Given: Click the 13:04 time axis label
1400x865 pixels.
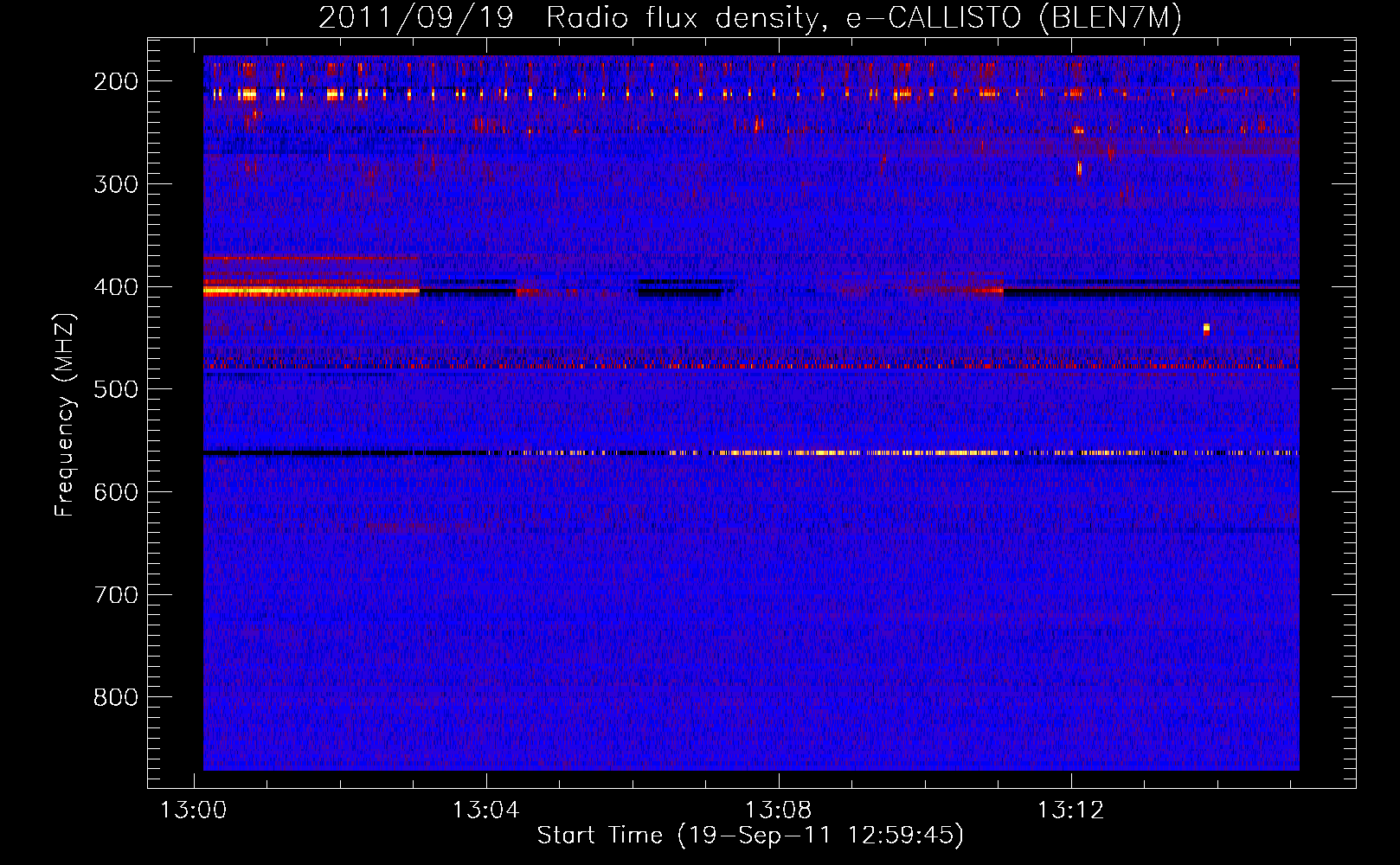Looking at the screenshot, I should click(486, 810).
